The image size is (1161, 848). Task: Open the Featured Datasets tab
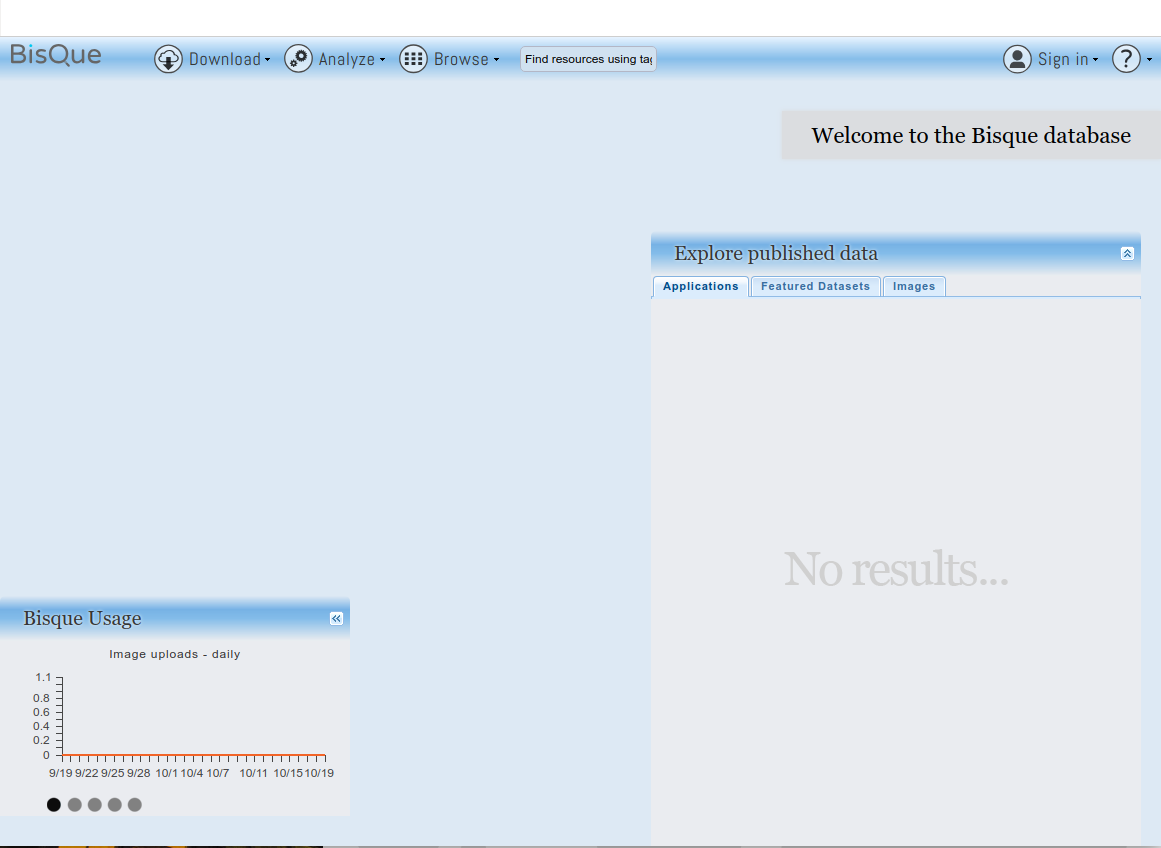[x=815, y=287]
